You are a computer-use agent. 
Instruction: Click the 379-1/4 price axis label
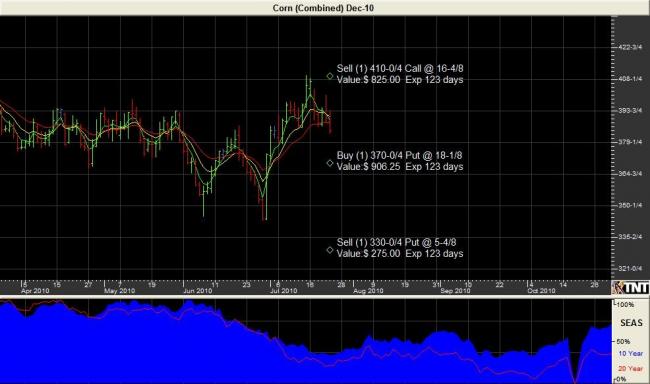(630, 142)
